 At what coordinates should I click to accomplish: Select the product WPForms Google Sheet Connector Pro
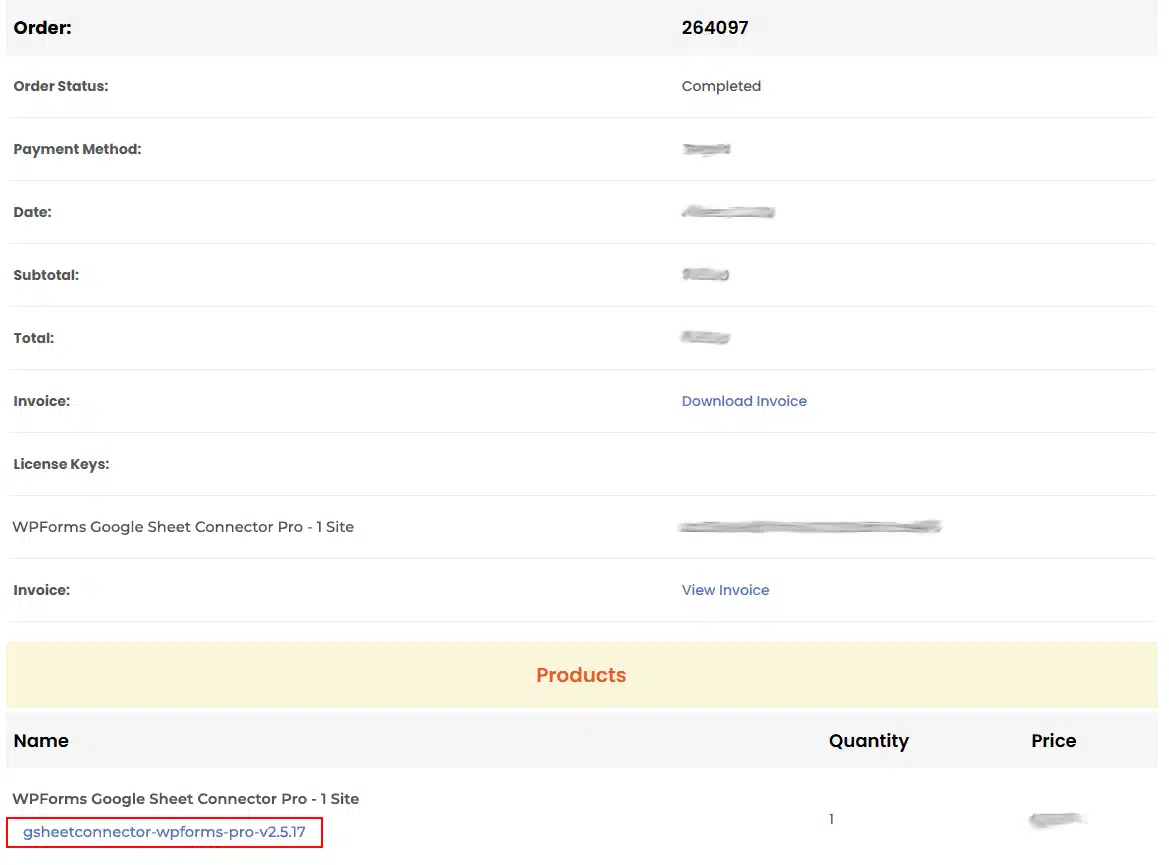pyautogui.click(x=185, y=798)
